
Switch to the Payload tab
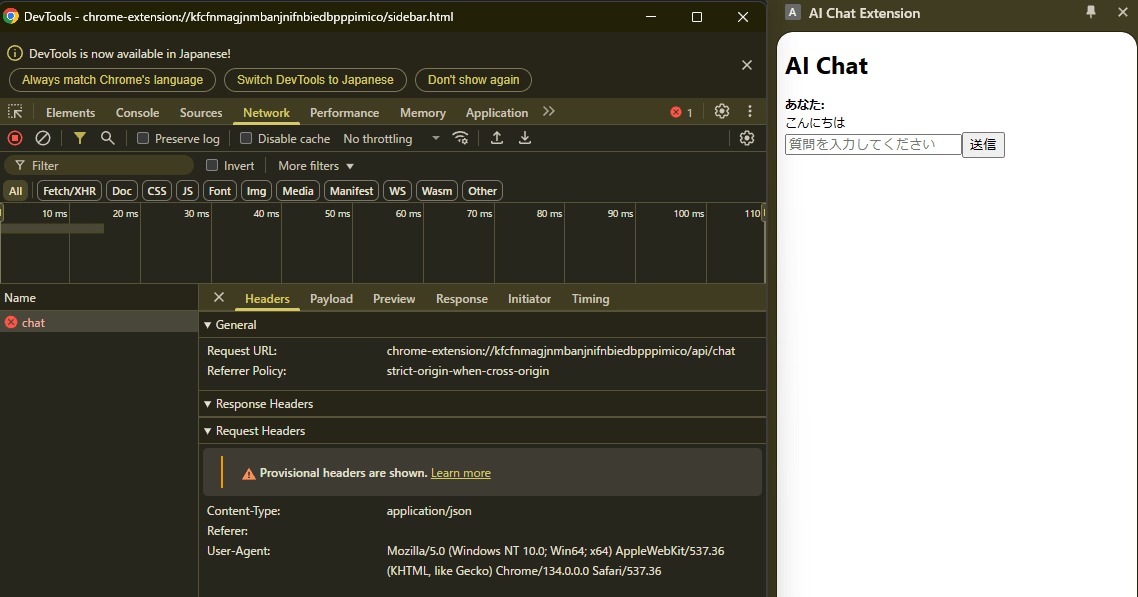point(331,298)
